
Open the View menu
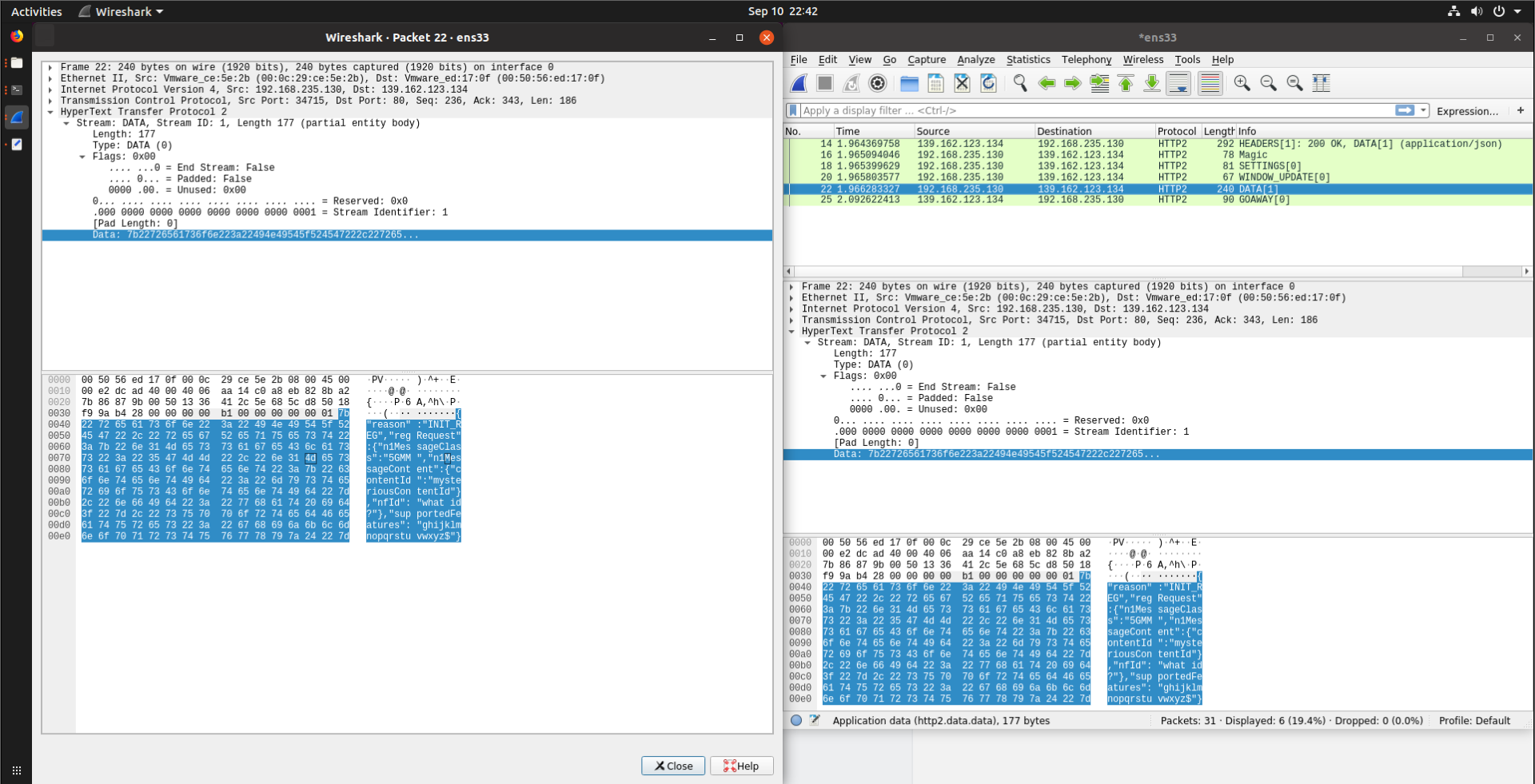(x=859, y=59)
